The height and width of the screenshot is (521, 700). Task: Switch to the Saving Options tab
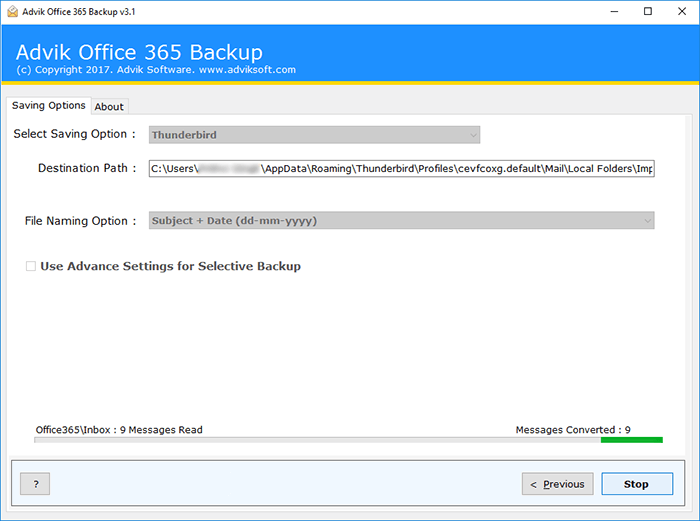coord(49,105)
